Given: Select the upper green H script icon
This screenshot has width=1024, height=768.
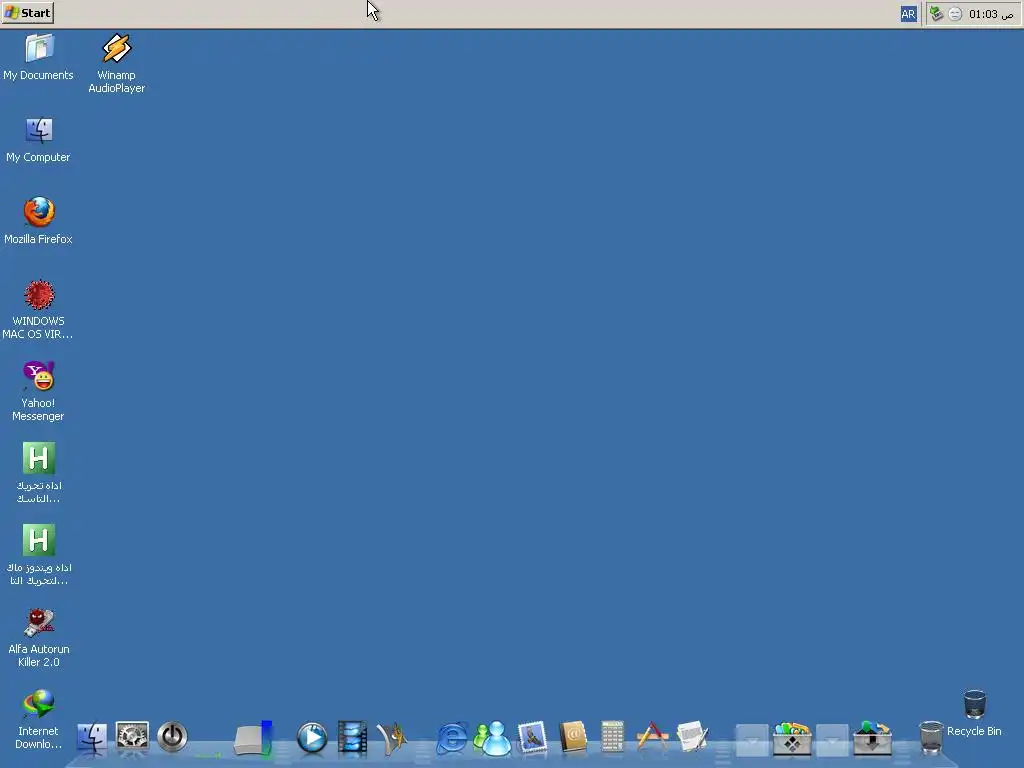Looking at the screenshot, I should click(x=39, y=473).
